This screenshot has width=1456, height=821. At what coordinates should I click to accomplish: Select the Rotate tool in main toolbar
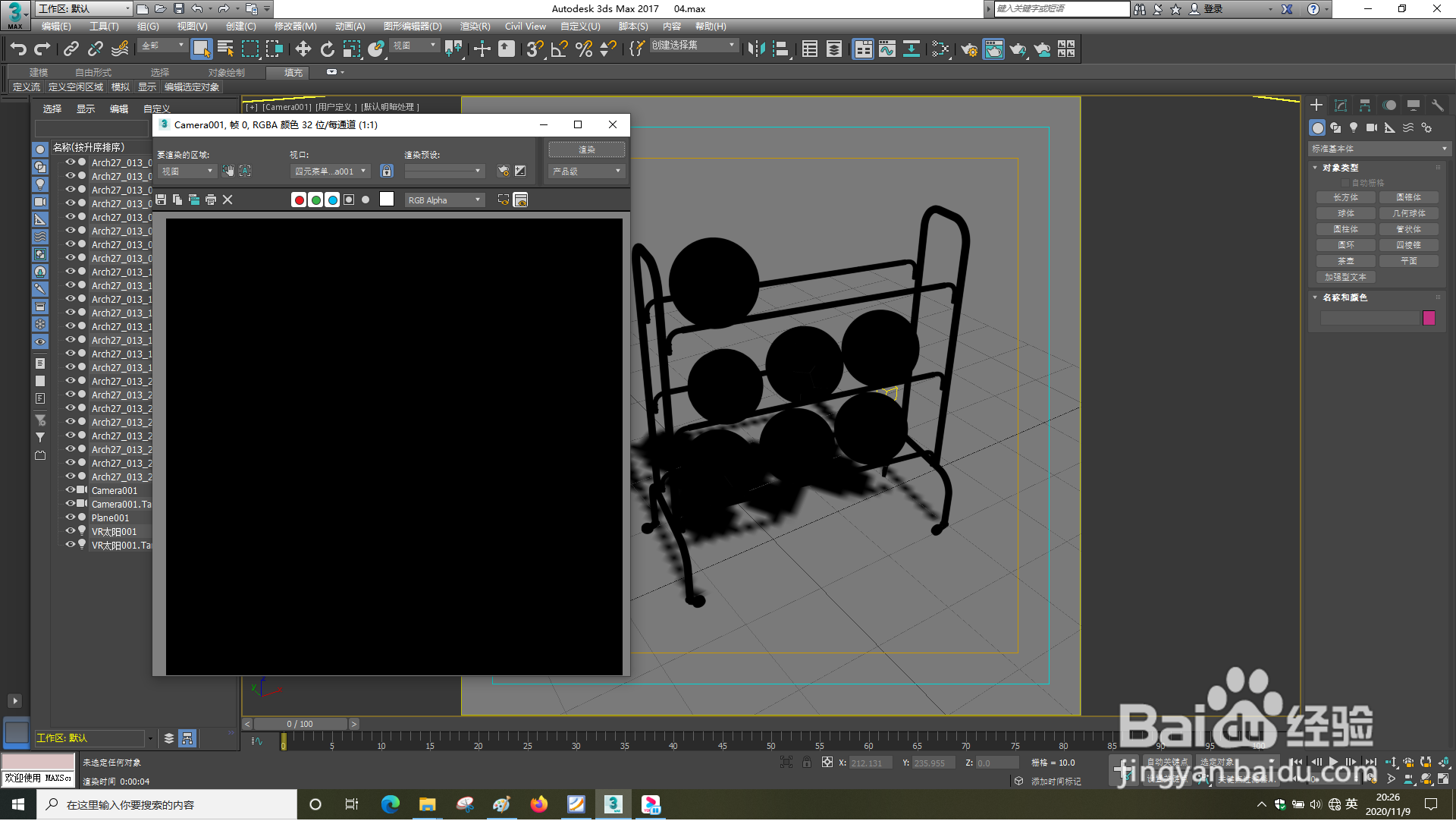327,49
